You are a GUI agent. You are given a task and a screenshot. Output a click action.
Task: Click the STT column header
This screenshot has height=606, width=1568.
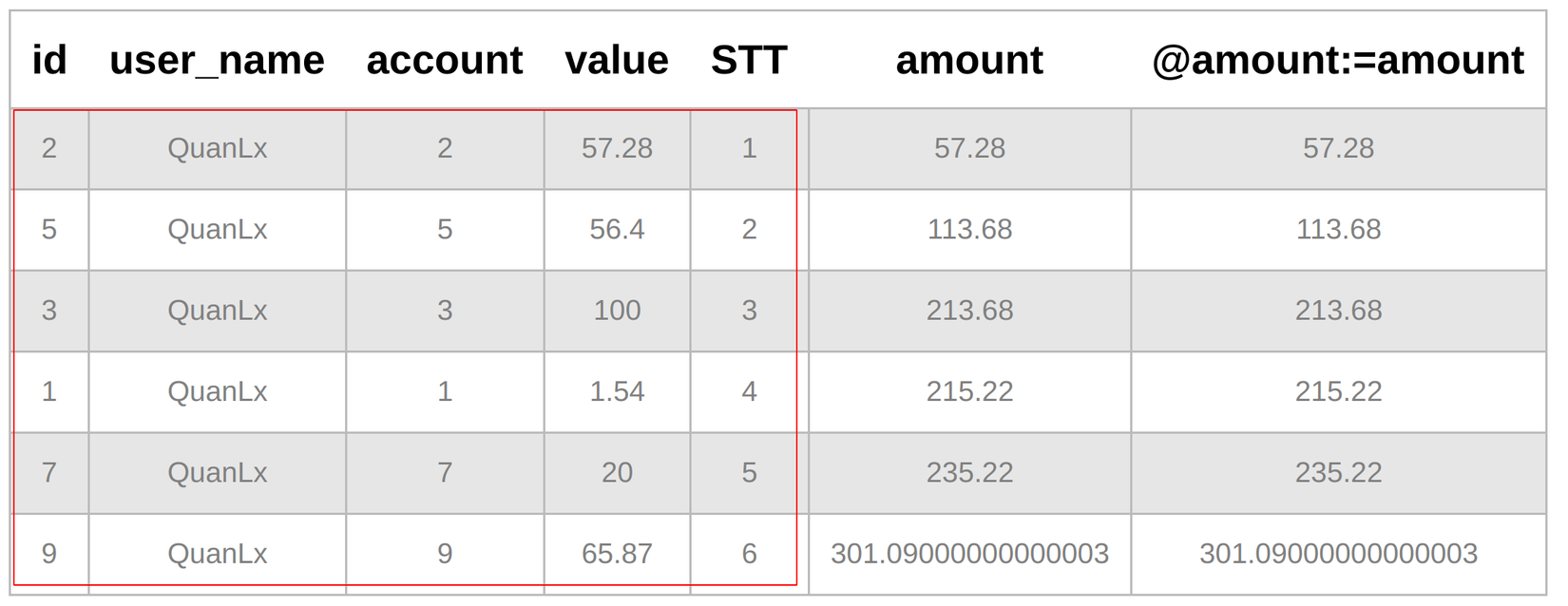749,61
